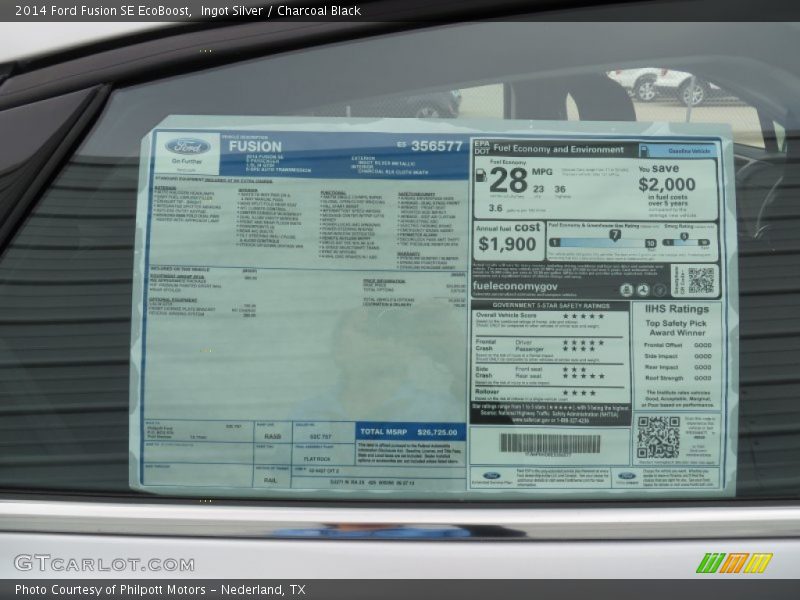Click the Roof Strength GOOD row
Viewport: 800px width, 600px height.
pyautogui.click(x=678, y=379)
